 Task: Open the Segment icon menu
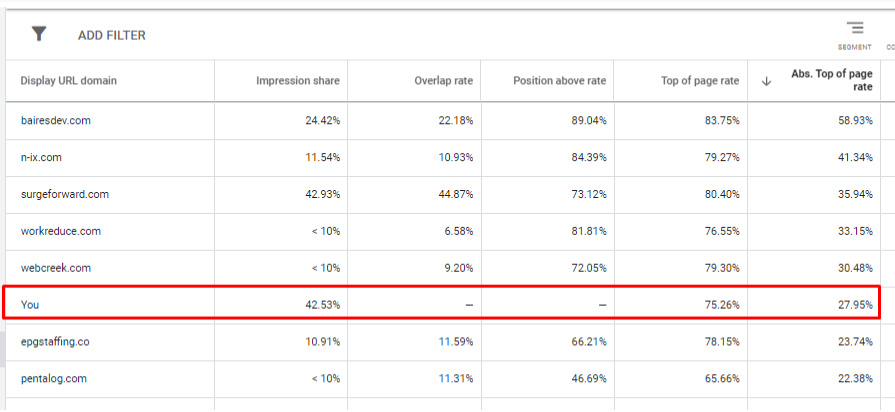coord(854,33)
